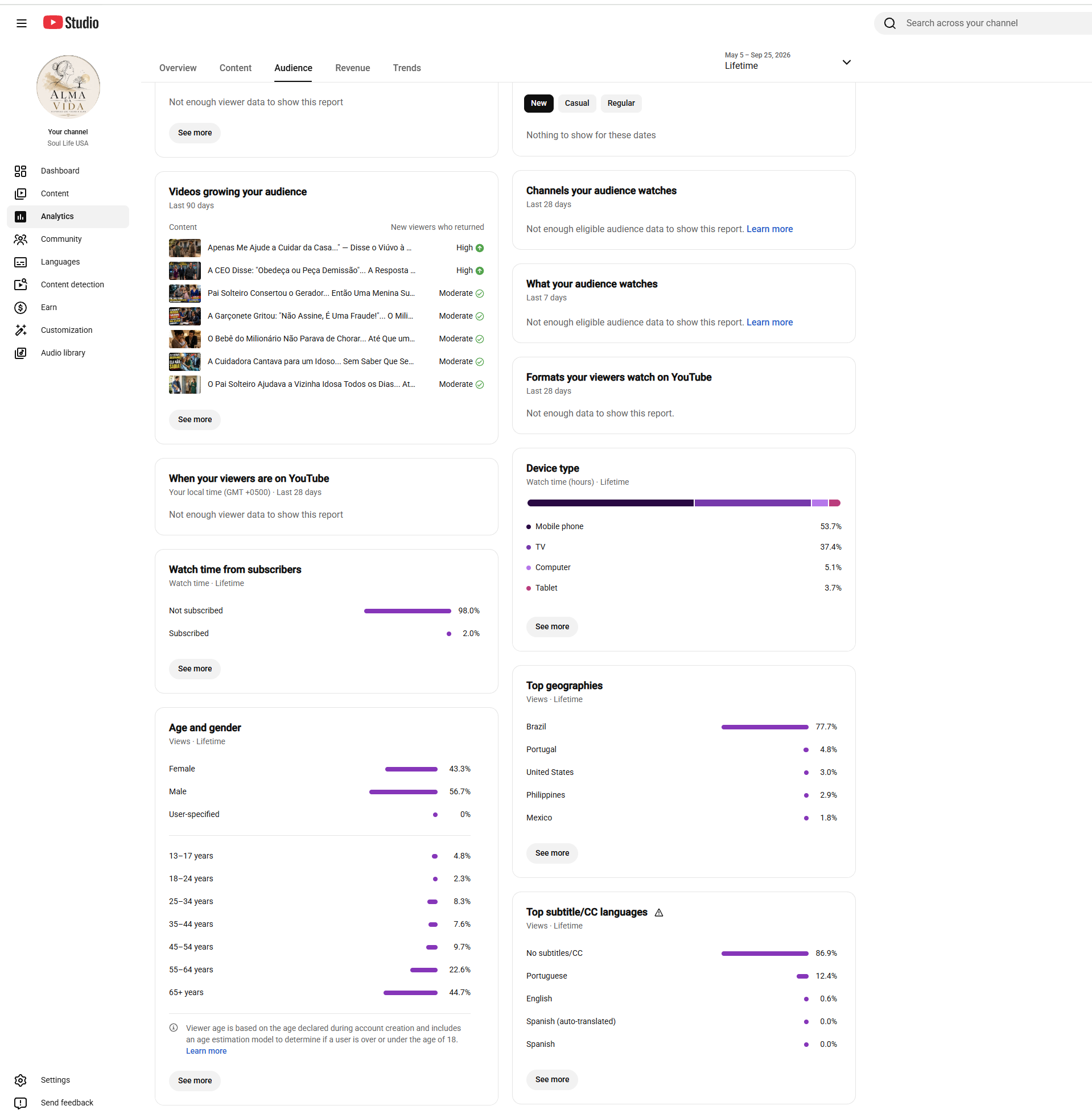Select the New audience chip

pyautogui.click(x=538, y=103)
